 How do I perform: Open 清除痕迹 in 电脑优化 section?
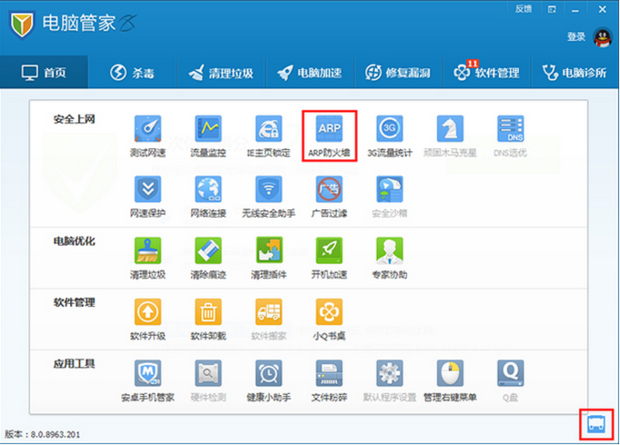coord(208,254)
